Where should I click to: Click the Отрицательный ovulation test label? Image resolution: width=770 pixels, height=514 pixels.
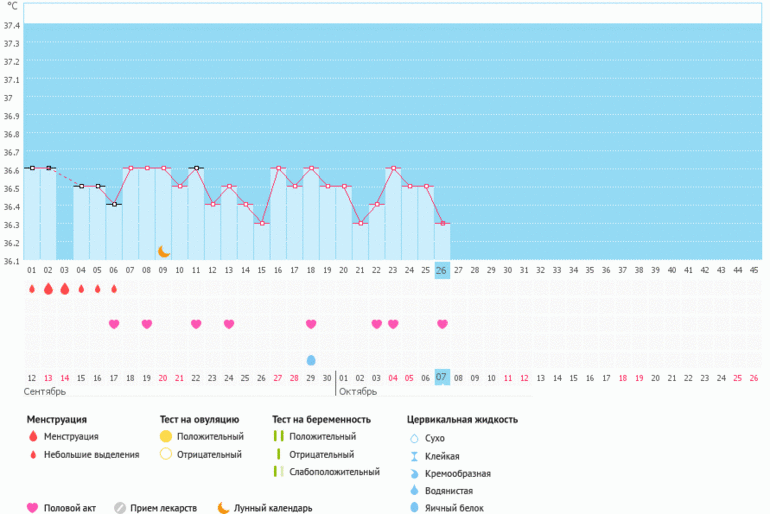[x=209, y=455]
